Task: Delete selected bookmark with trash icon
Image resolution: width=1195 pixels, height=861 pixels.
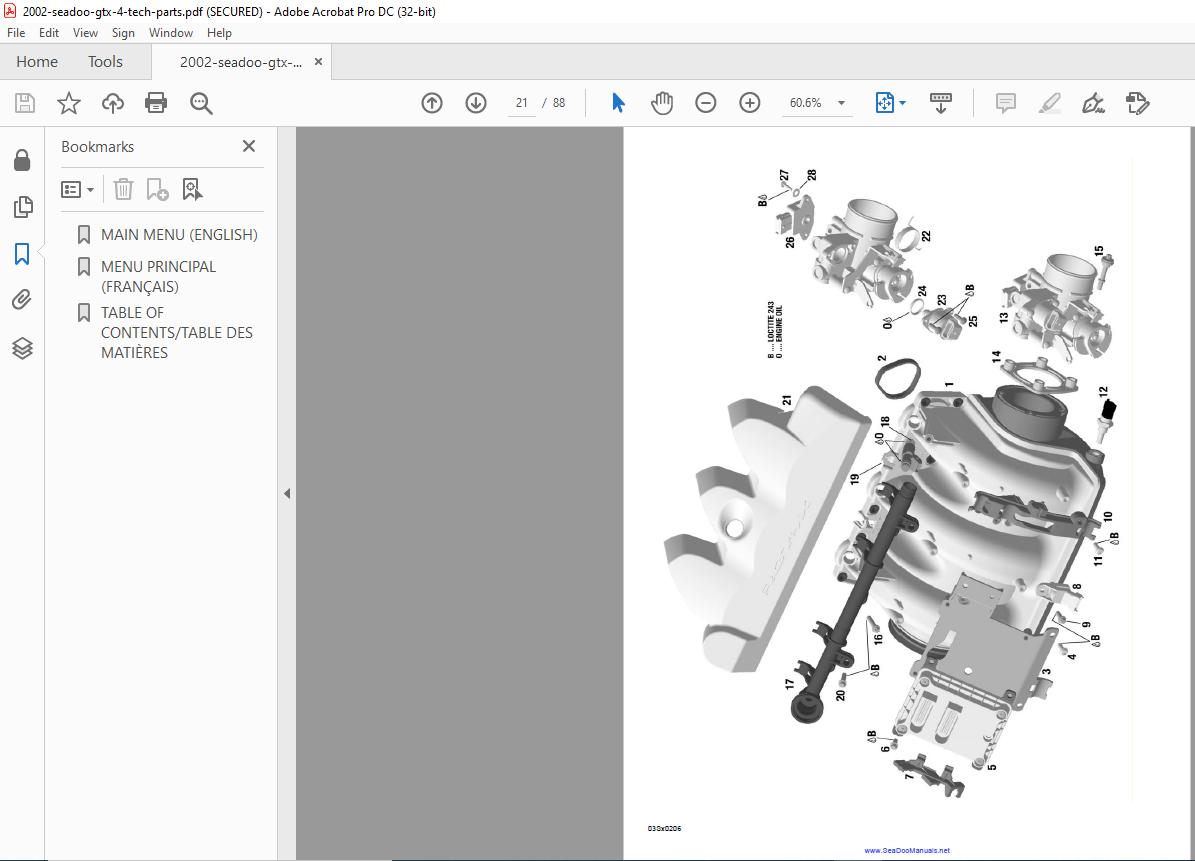Action: 123,189
